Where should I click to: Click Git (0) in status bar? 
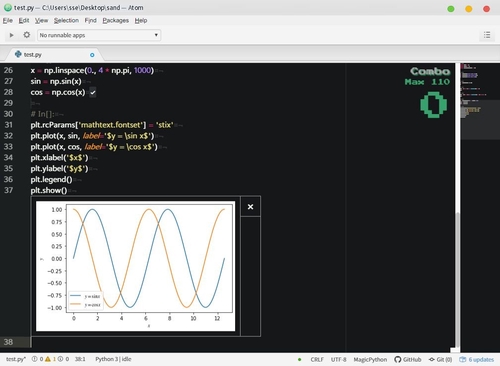[x=440, y=359]
